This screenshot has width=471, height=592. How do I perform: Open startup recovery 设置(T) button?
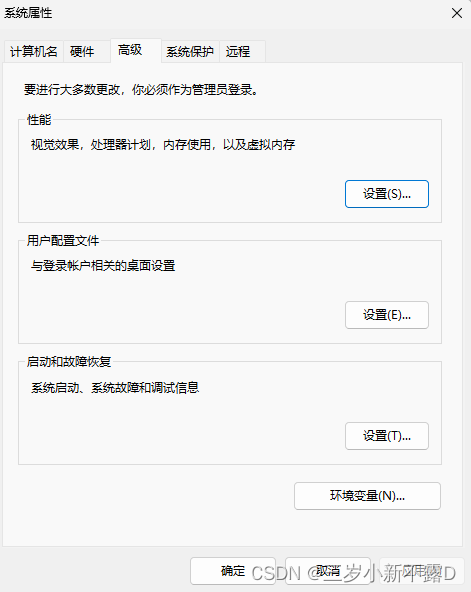(387, 436)
